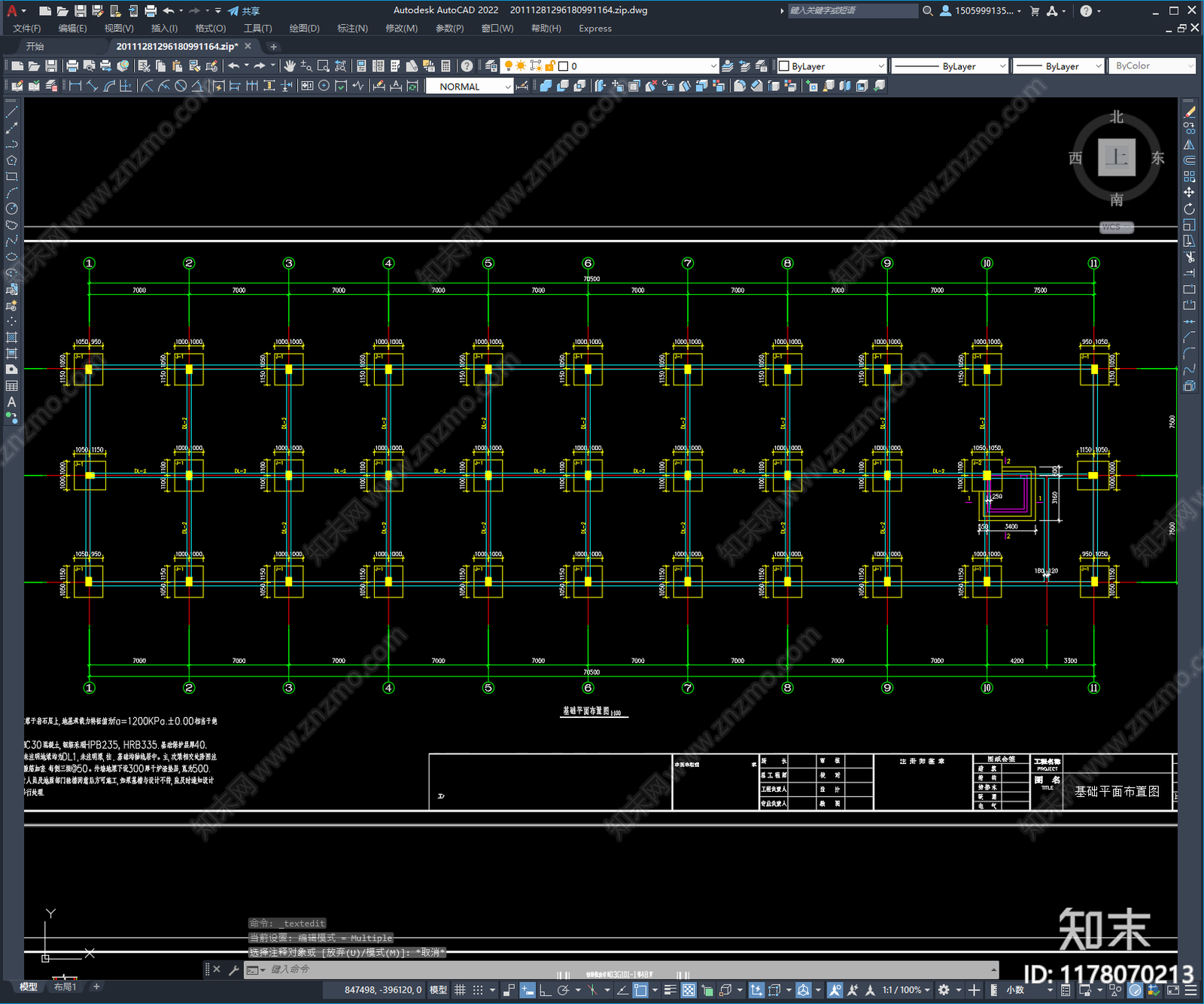Image resolution: width=1204 pixels, height=1004 pixels.
Task: Activate the Rotate tool in the modify toolbar
Action: (1190, 208)
